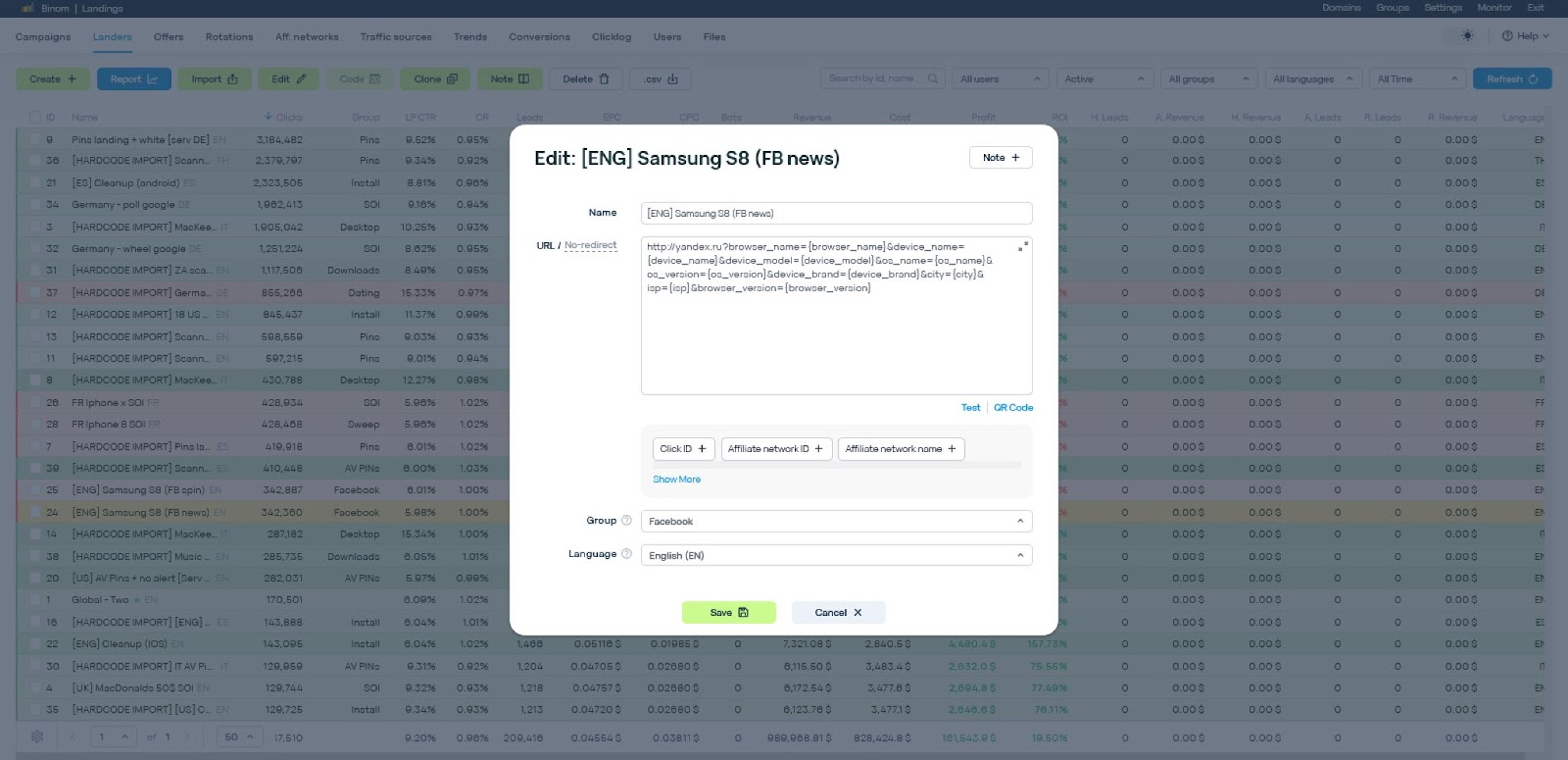
Task: Open table settings gear icon
Action: point(37,736)
